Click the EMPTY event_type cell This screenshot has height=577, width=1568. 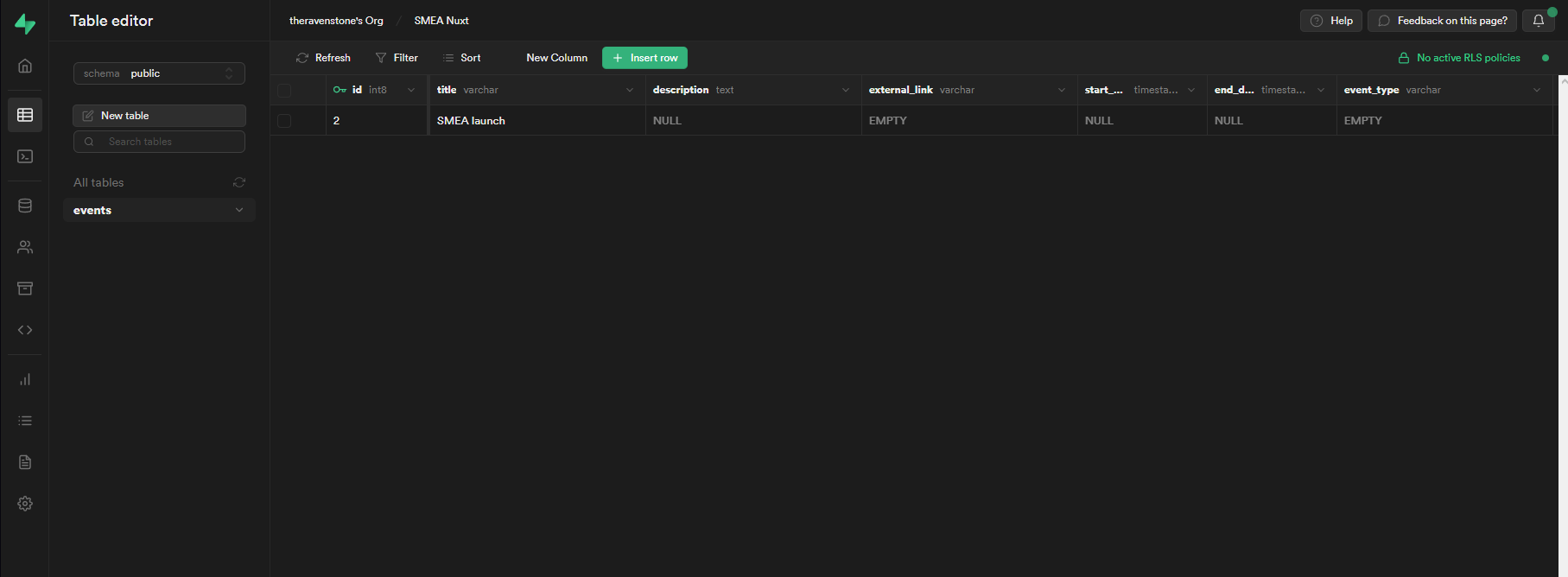point(1444,121)
